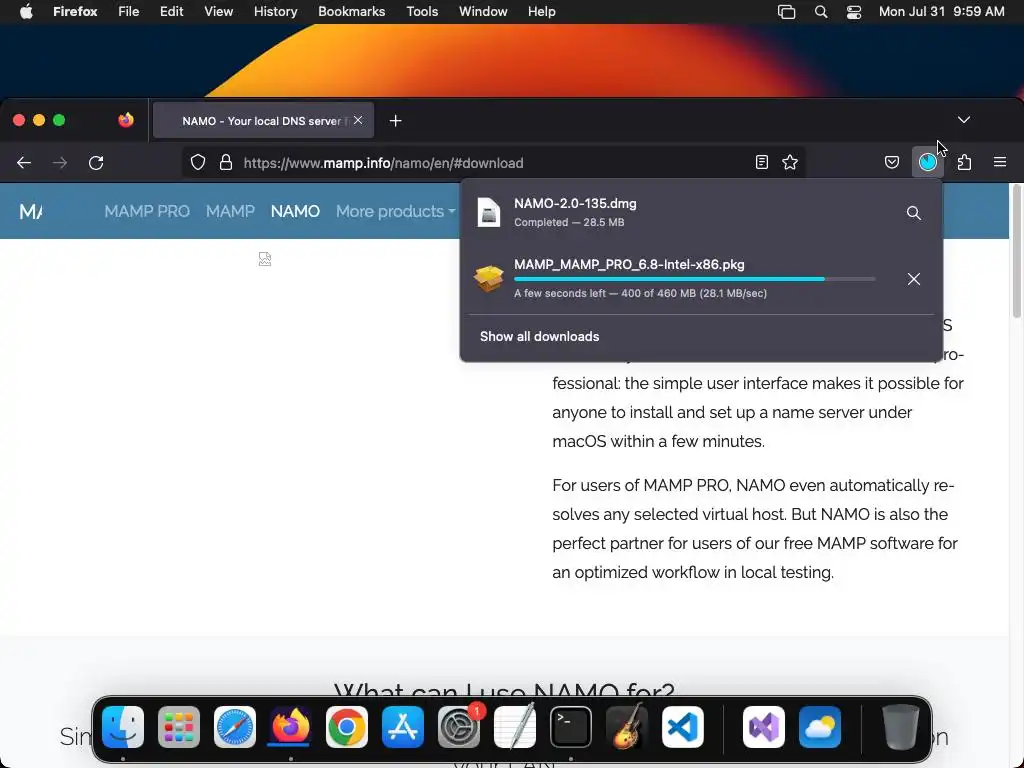Viewport: 1024px width, 768px height.
Task: Open the tracking protection shield icon
Action: [198, 163]
